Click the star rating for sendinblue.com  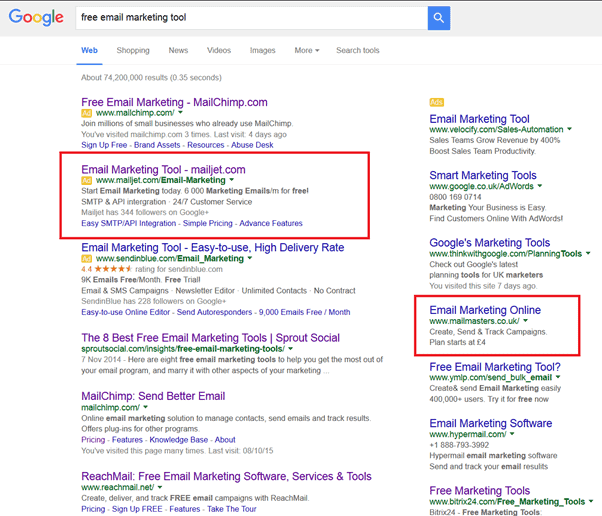pos(113,269)
